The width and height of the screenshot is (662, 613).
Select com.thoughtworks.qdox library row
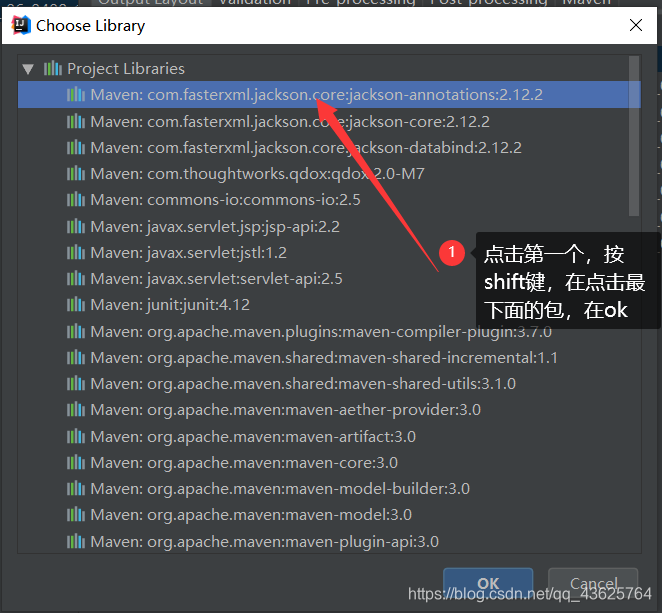coord(257,174)
